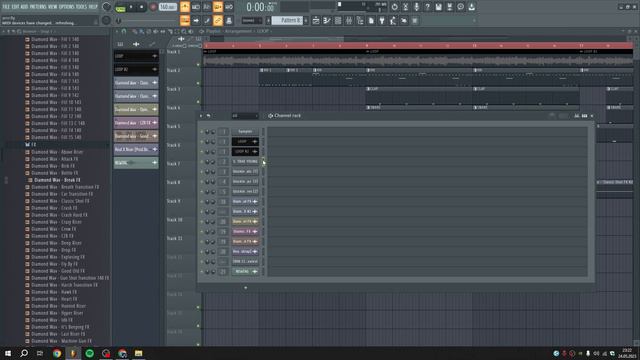
Task: Click the render export icon
Action: (x=449, y=7)
